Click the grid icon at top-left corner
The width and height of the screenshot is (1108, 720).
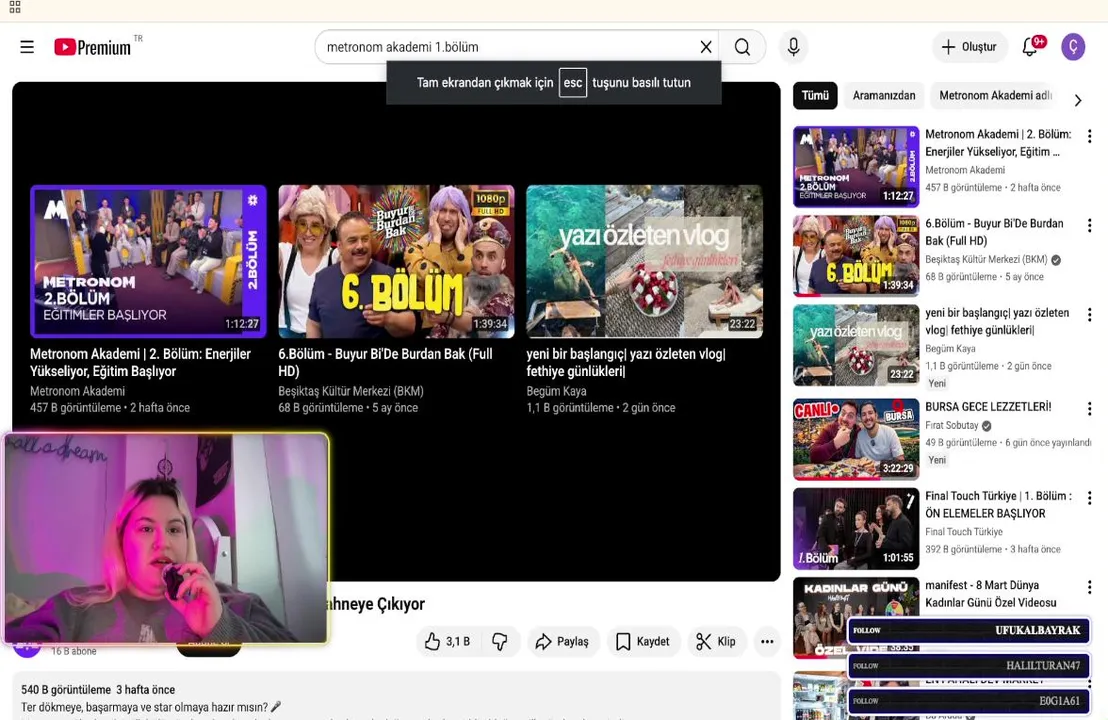(15, 7)
